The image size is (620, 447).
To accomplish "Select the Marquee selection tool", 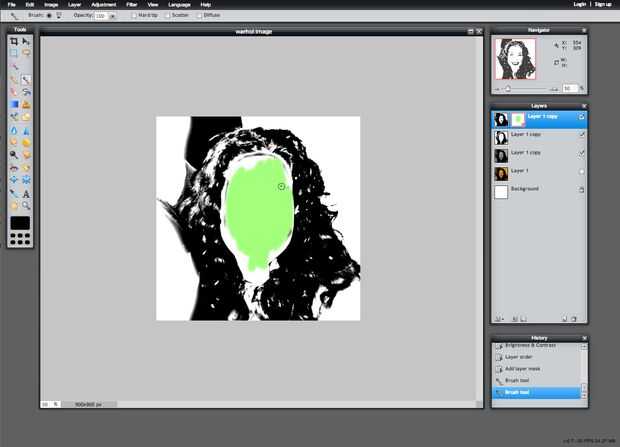I will [x=14, y=53].
